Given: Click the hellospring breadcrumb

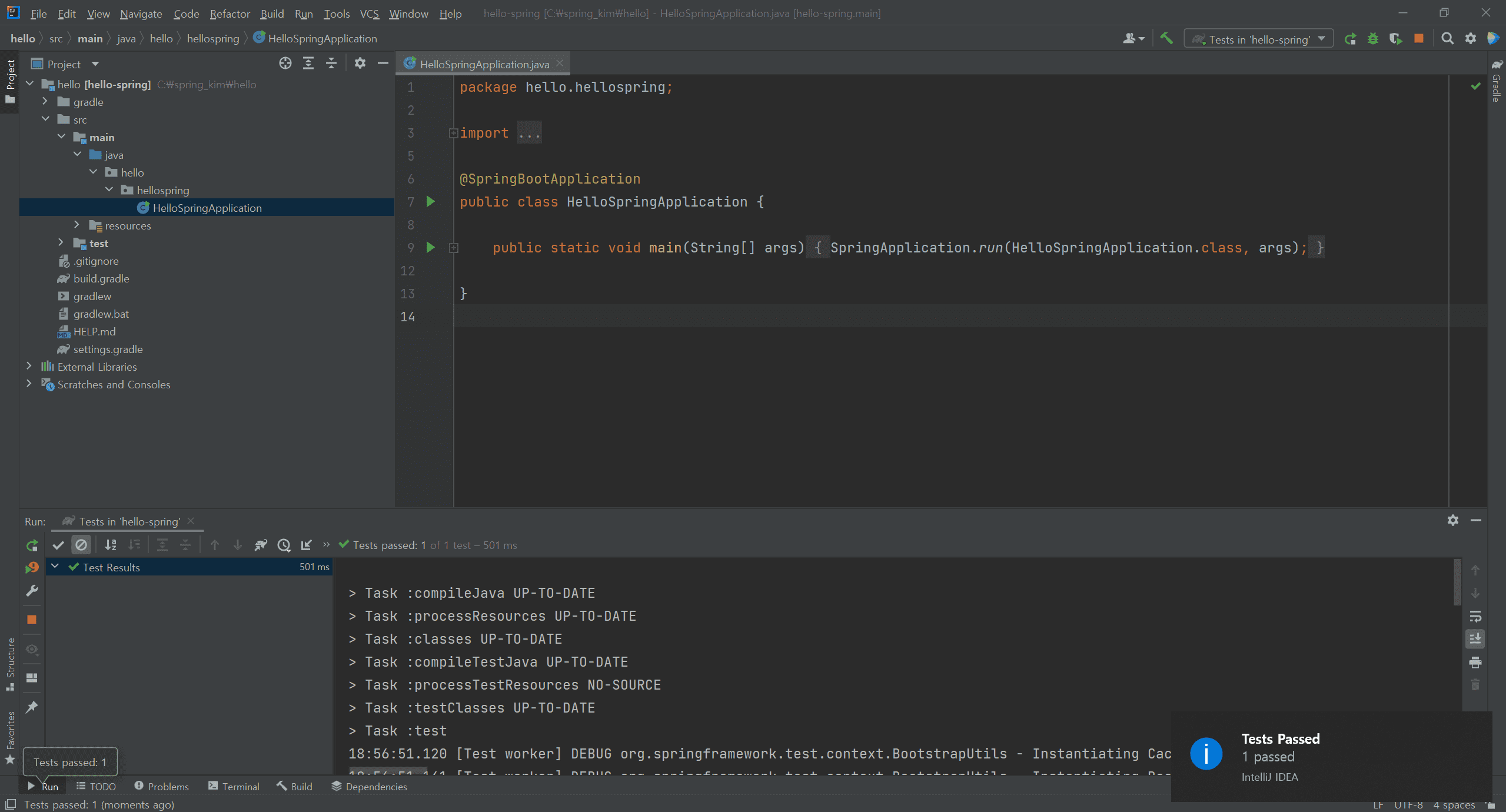Looking at the screenshot, I should 213,38.
